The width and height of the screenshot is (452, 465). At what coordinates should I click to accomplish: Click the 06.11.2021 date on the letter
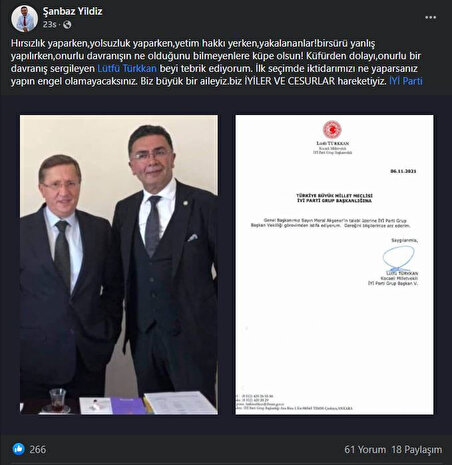pos(403,171)
